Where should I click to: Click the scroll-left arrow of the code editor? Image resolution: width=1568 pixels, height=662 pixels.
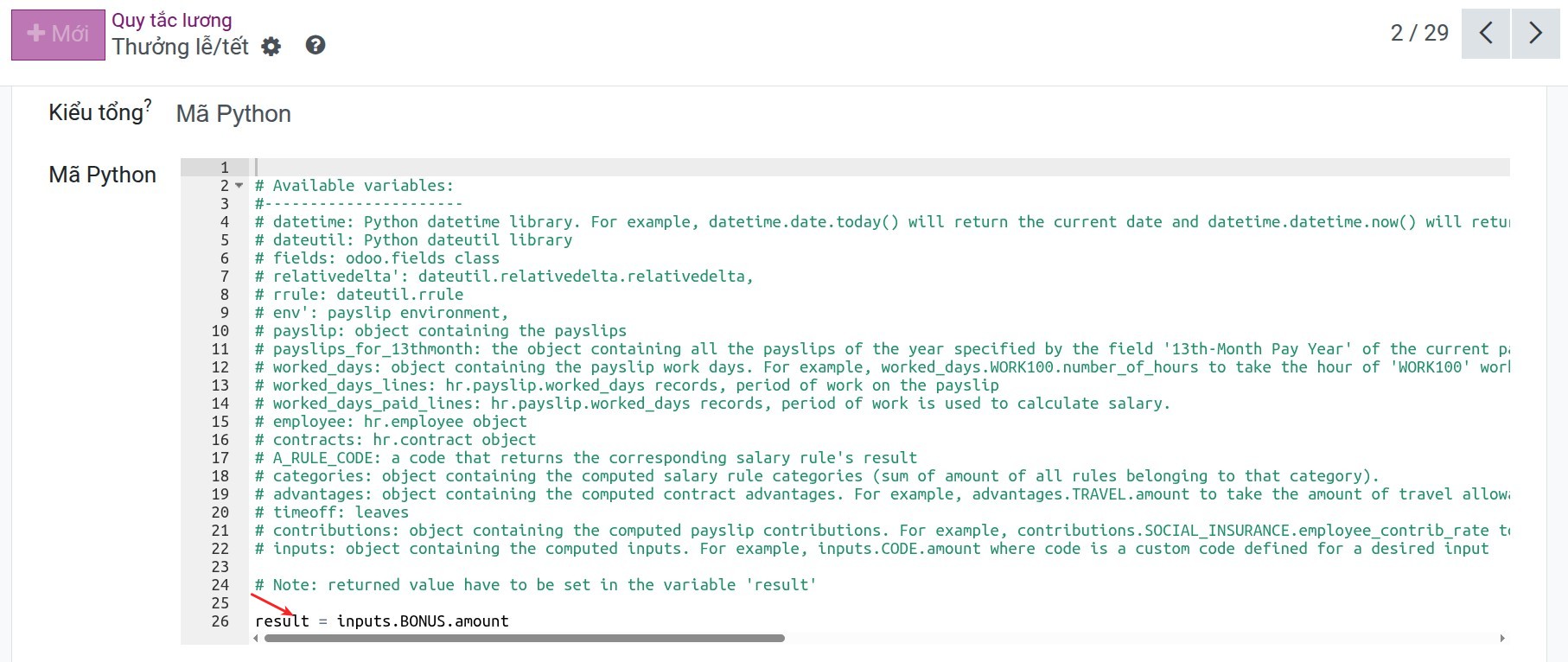[255, 639]
